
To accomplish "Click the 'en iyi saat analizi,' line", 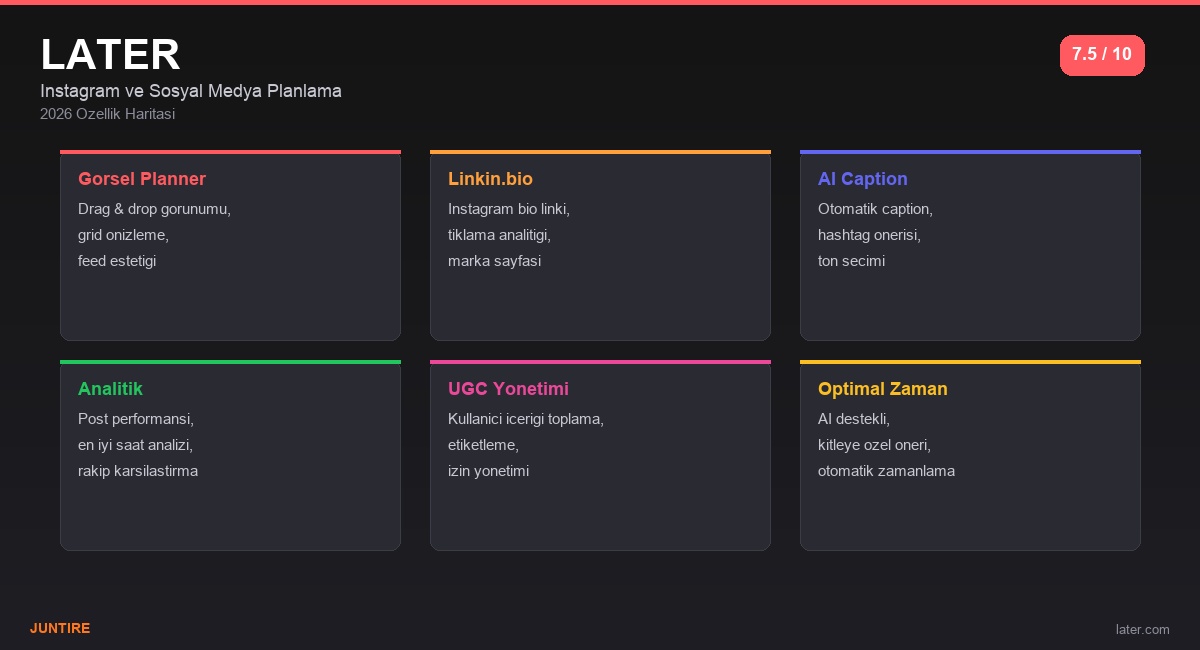I will coord(135,445).
